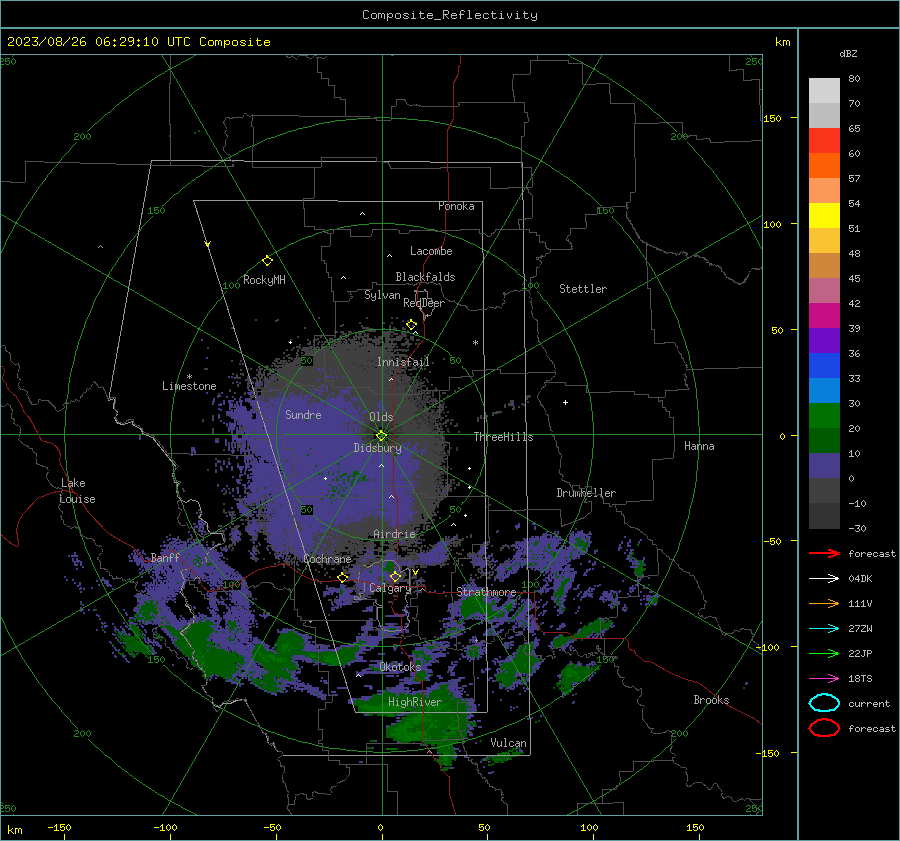Click the yellow 51-54 dBZ swatch

[824, 216]
